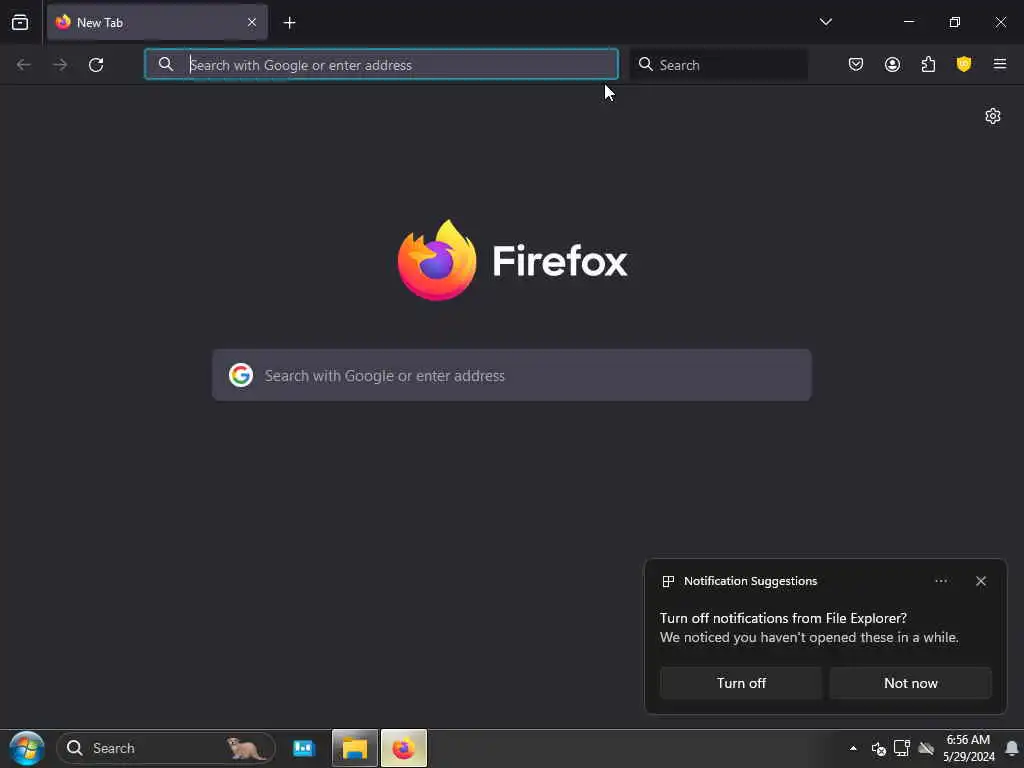Close the New Tab tab
This screenshot has width=1024, height=768.
point(252,22)
